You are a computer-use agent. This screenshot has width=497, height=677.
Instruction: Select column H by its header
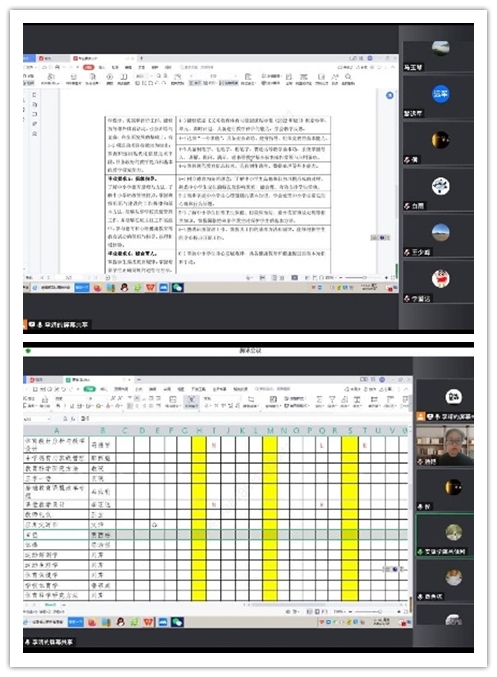click(199, 430)
